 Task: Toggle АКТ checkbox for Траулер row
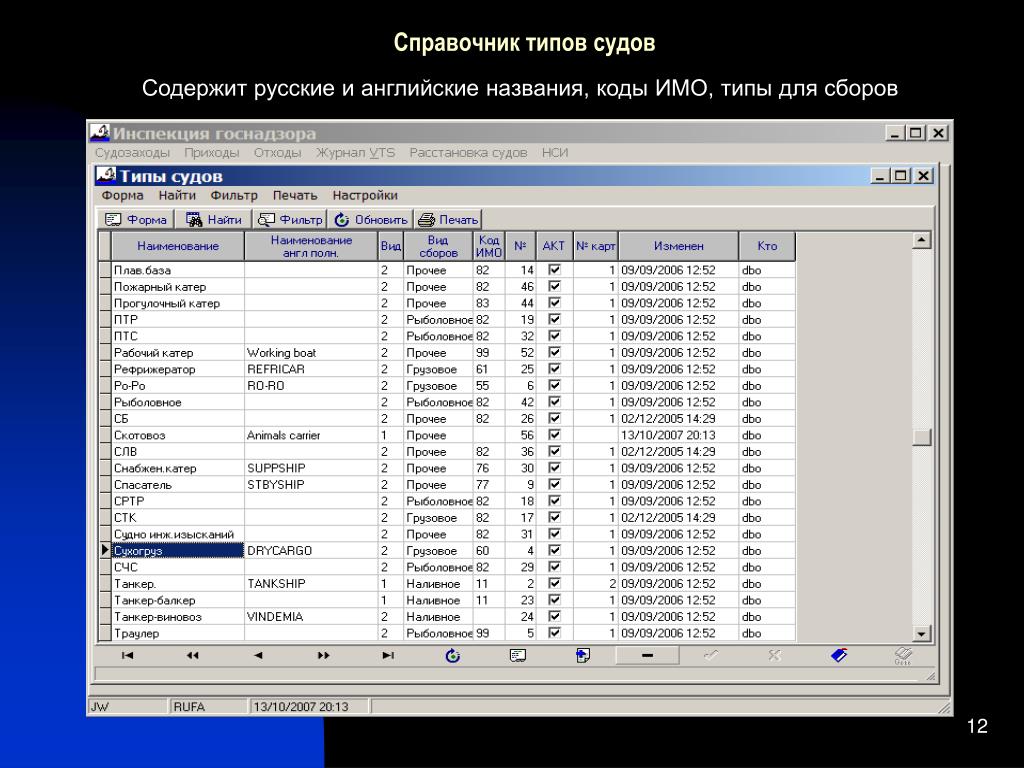[554, 632]
